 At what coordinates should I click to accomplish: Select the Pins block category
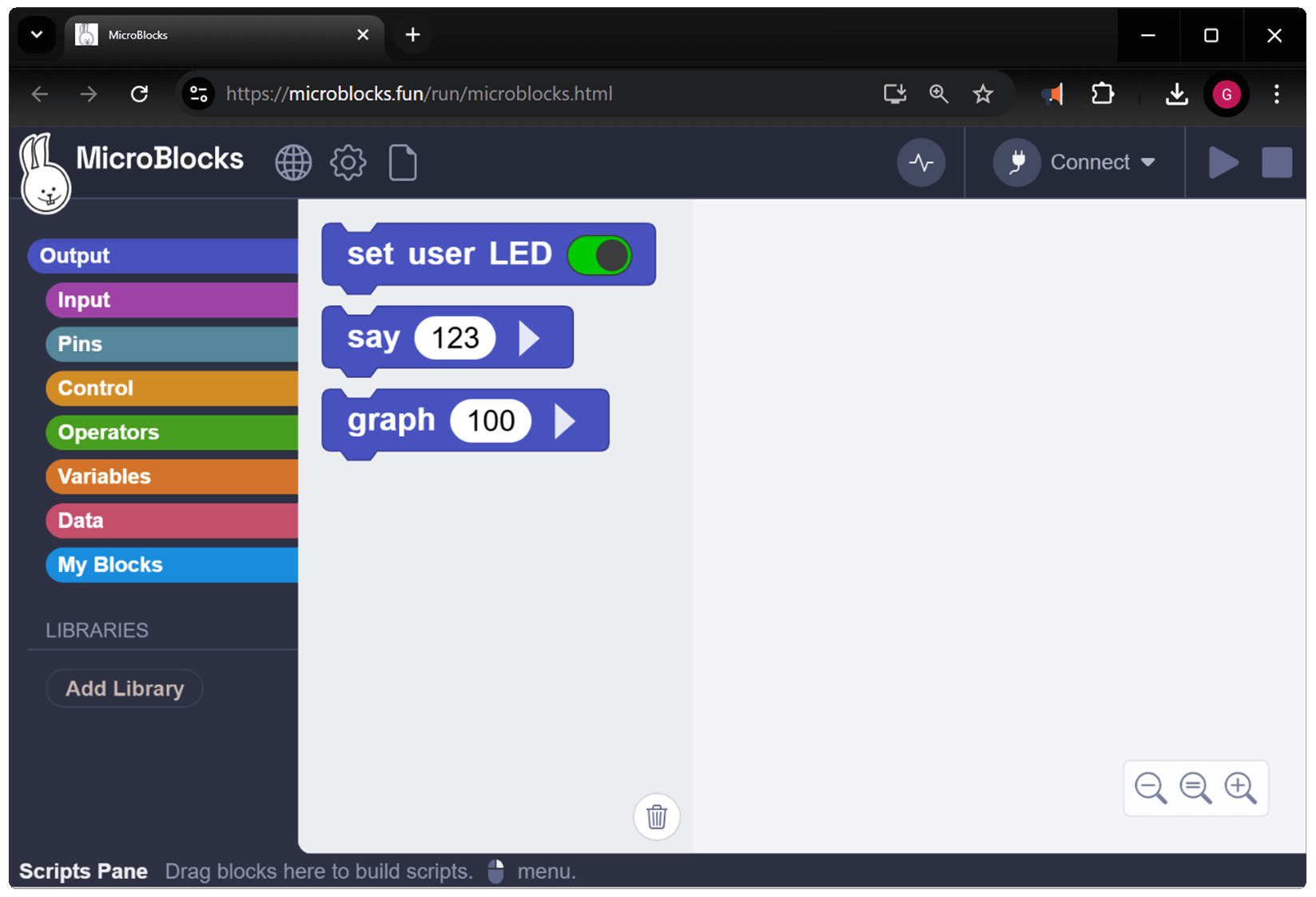pos(172,344)
